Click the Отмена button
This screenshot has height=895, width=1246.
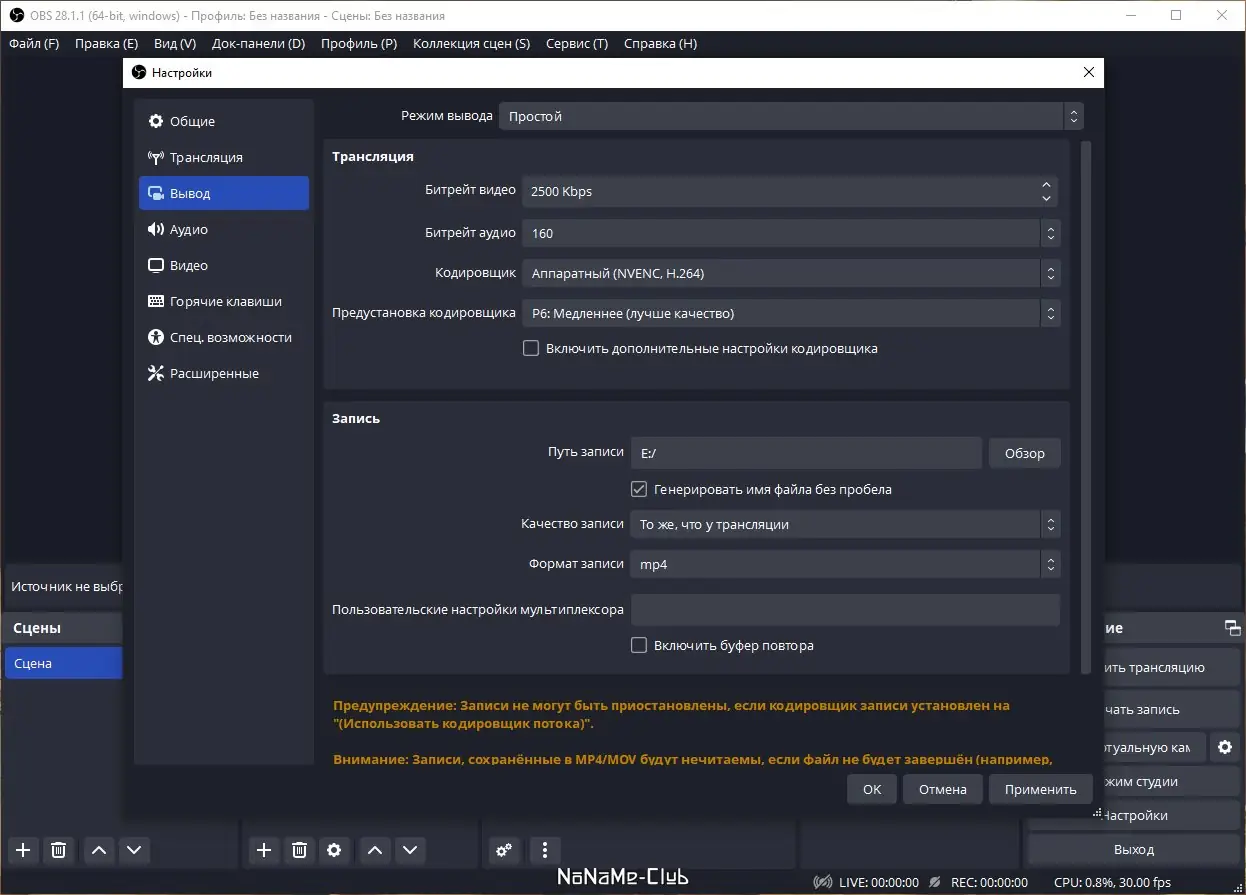pyautogui.click(x=943, y=789)
